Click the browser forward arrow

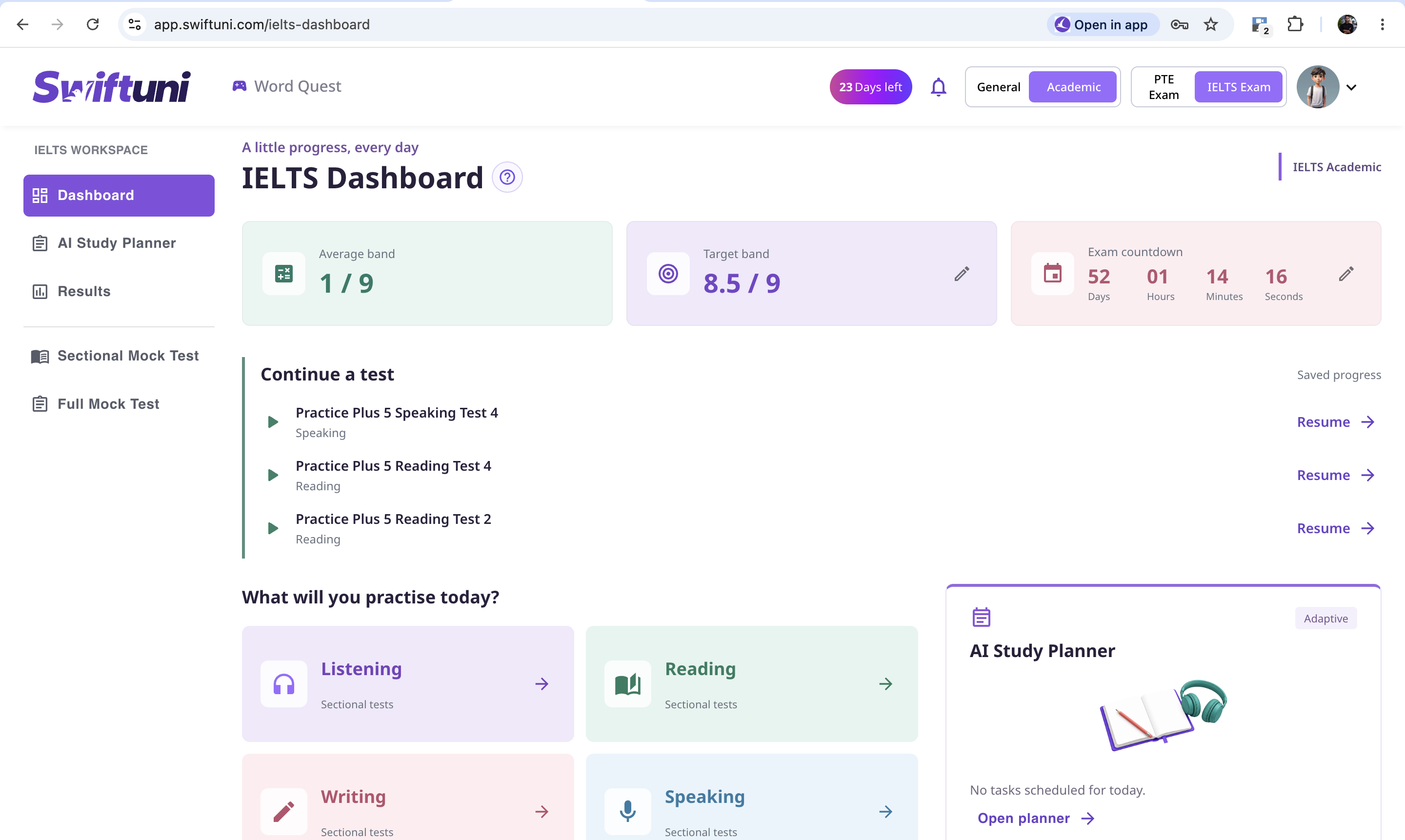tap(57, 24)
